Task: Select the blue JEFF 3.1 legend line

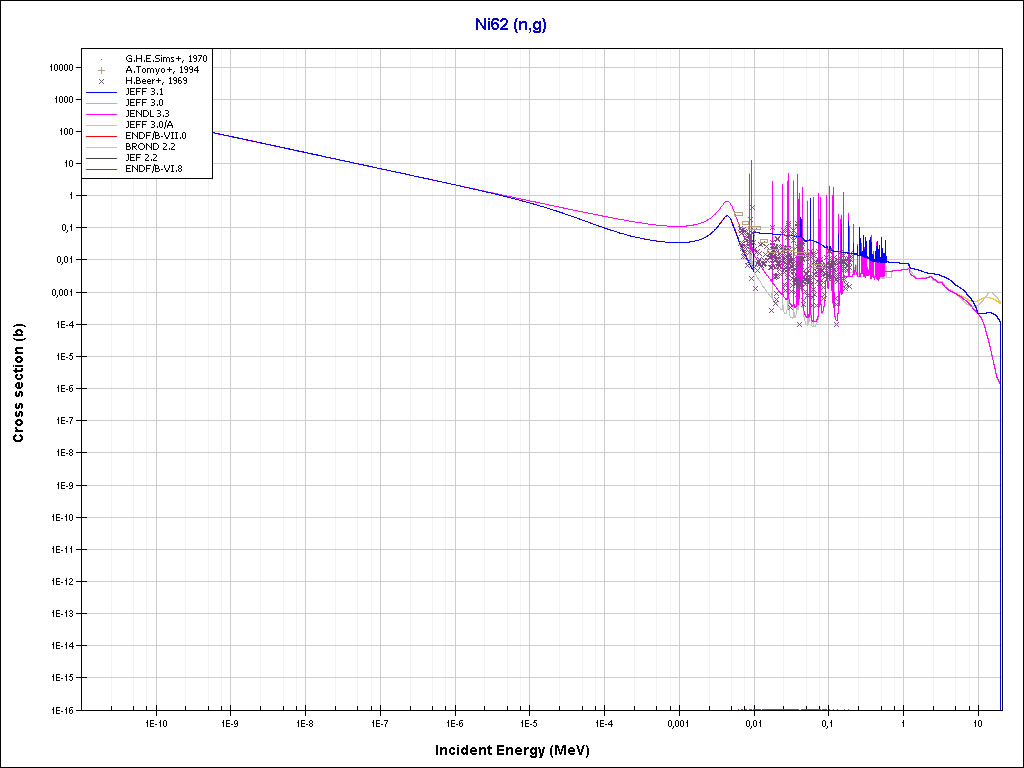Action: [x=102, y=92]
